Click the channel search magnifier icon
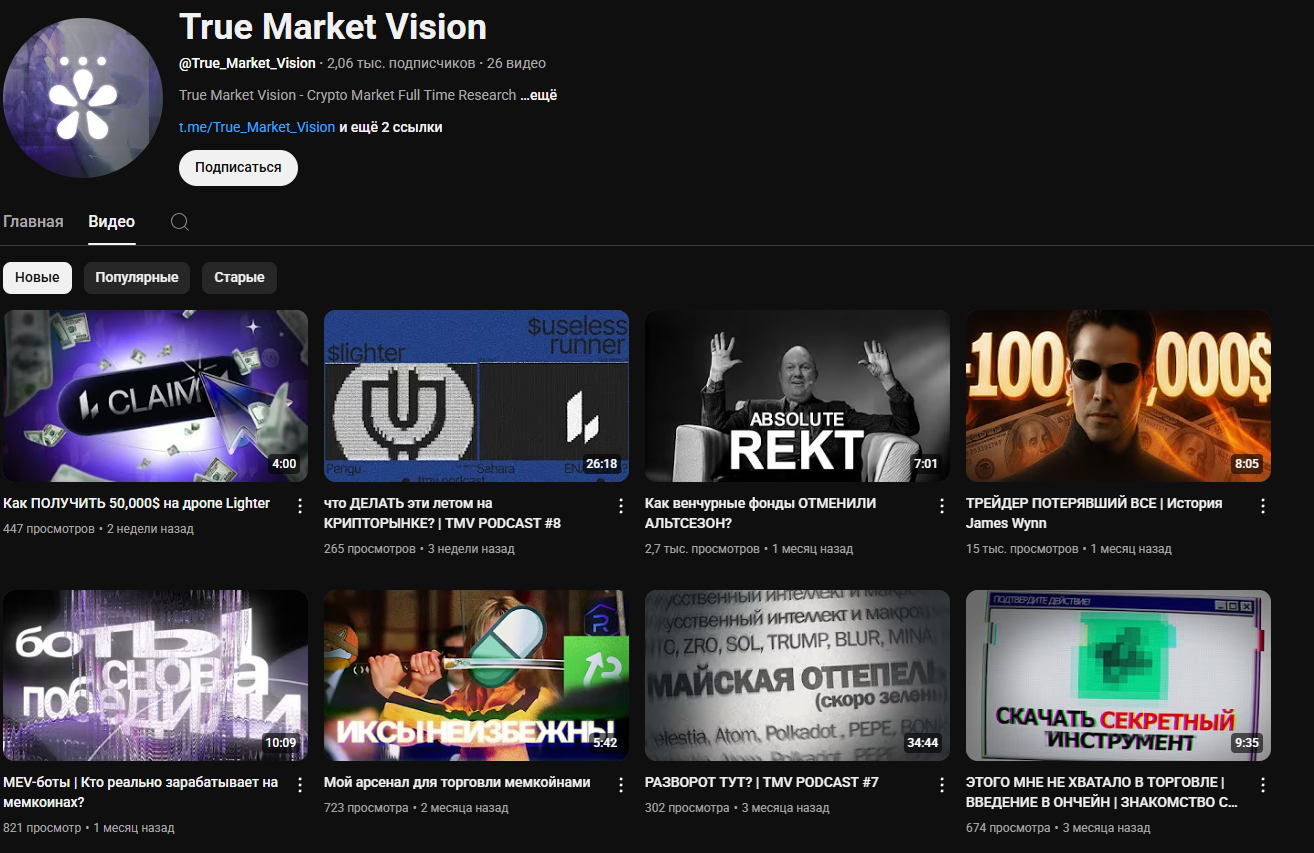The height and width of the screenshot is (853, 1314). click(180, 222)
